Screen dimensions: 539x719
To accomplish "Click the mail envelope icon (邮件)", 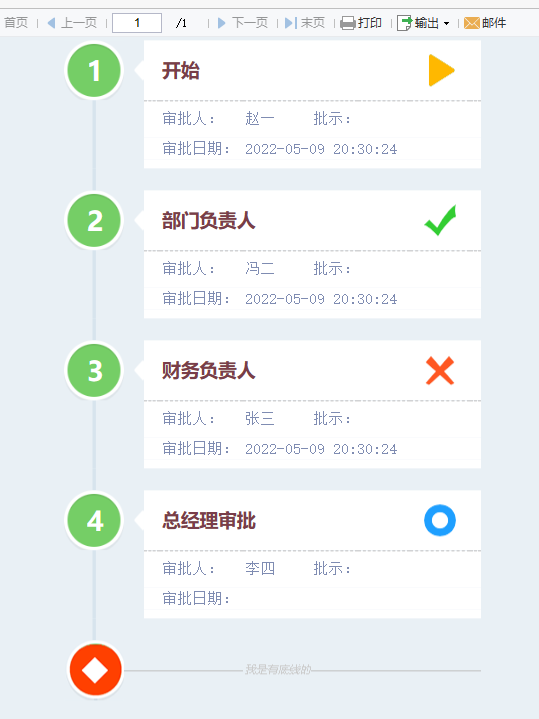I will coord(472,22).
